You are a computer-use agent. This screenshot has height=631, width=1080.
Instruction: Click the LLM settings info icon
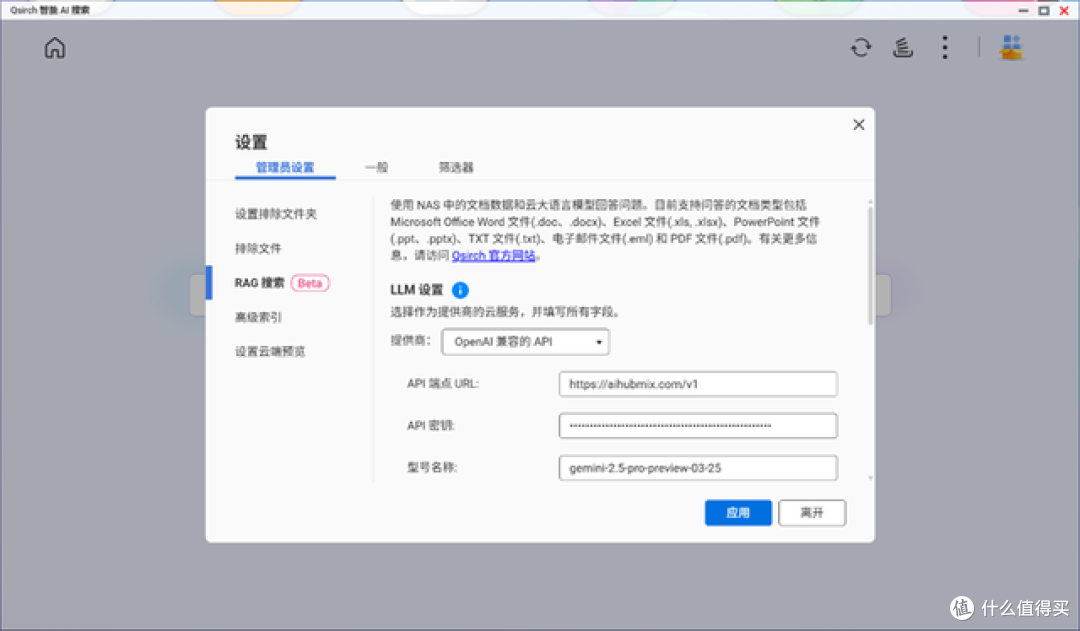(460, 290)
